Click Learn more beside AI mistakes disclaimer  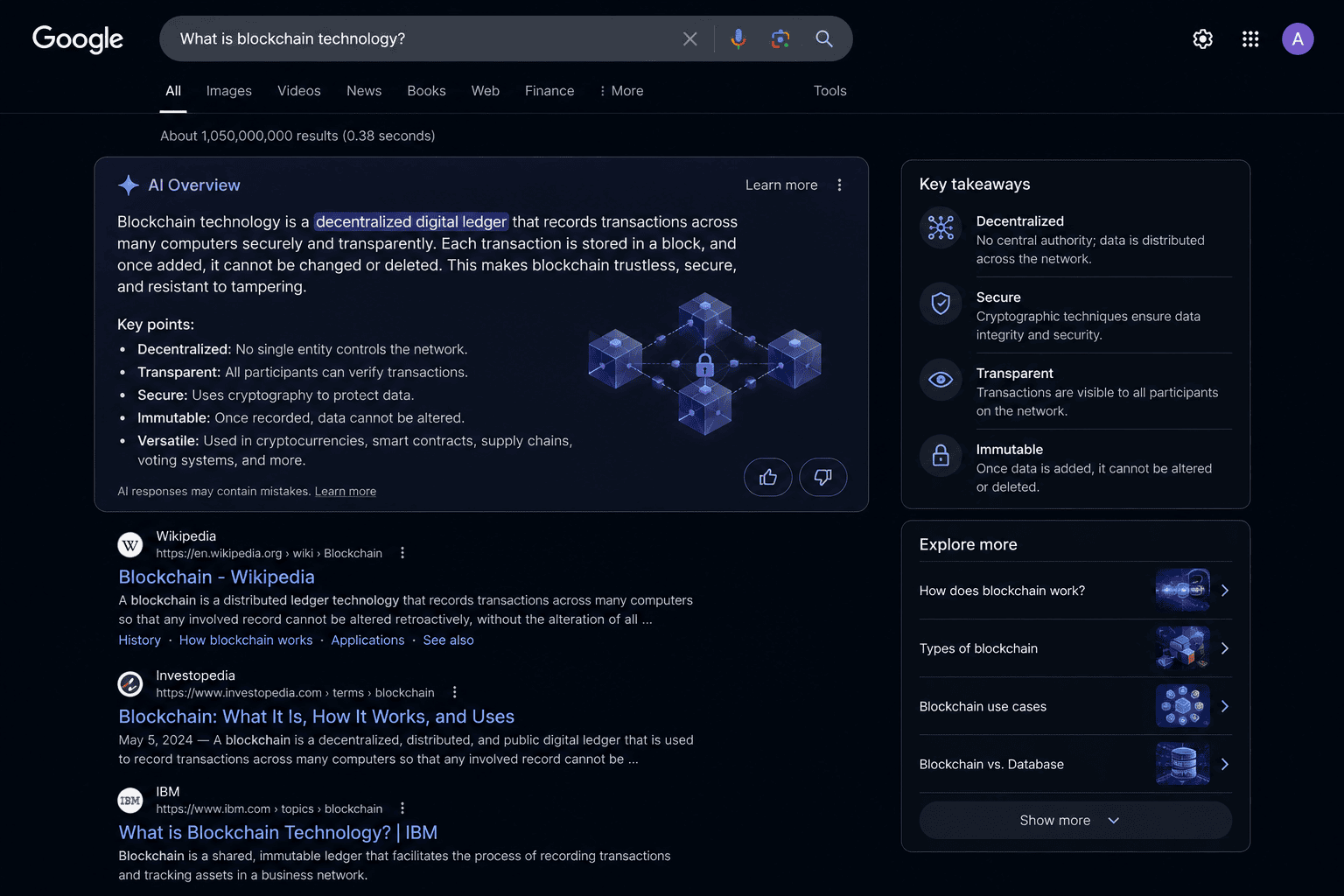pos(346,491)
